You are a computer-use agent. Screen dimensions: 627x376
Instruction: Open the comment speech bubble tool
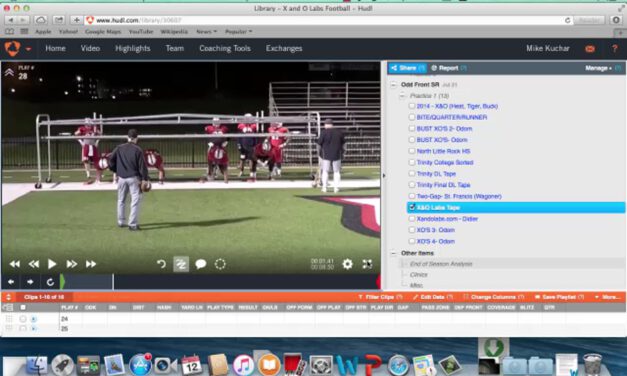coord(201,264)
